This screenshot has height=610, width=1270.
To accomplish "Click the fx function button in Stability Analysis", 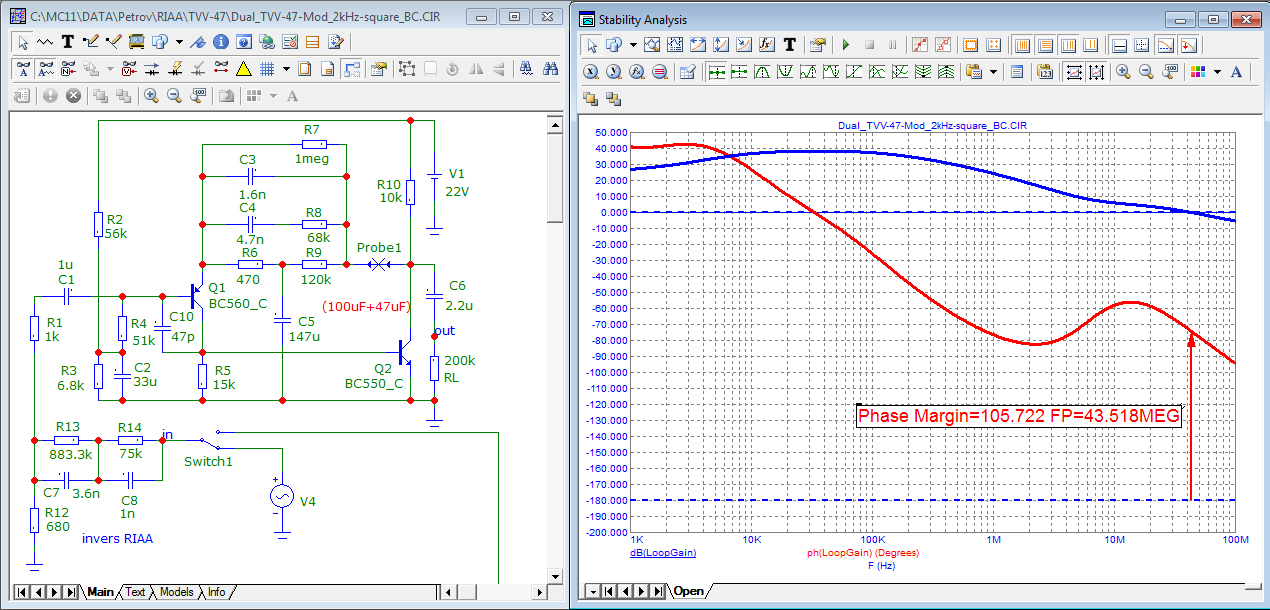I will point(766,45).
